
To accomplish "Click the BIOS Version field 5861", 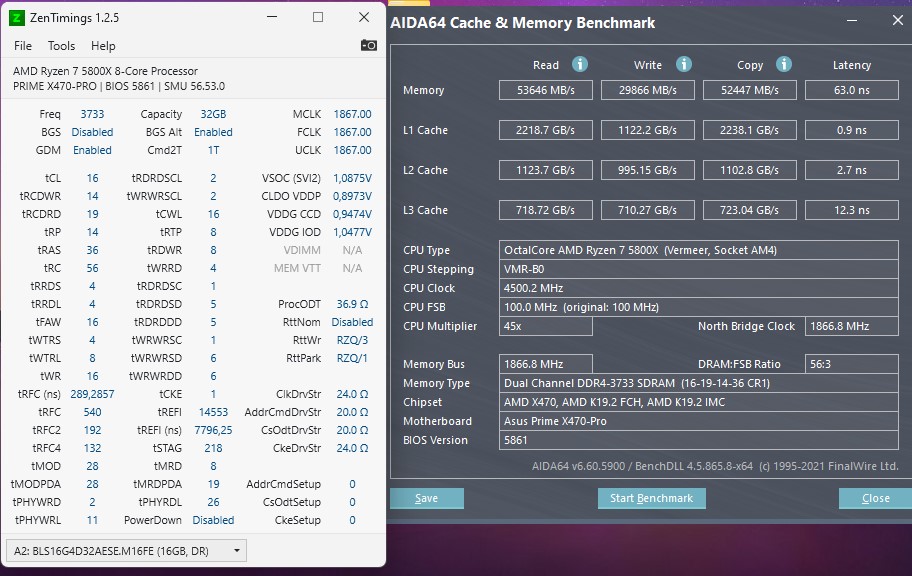I will pos(699,440).
